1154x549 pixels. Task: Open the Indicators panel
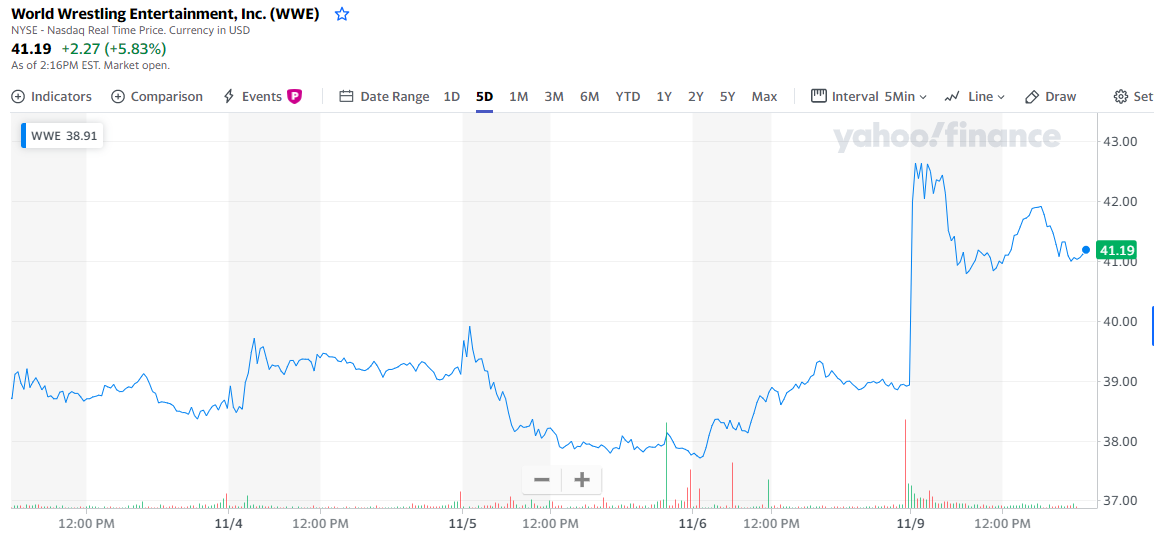click(x=51, y=97)
